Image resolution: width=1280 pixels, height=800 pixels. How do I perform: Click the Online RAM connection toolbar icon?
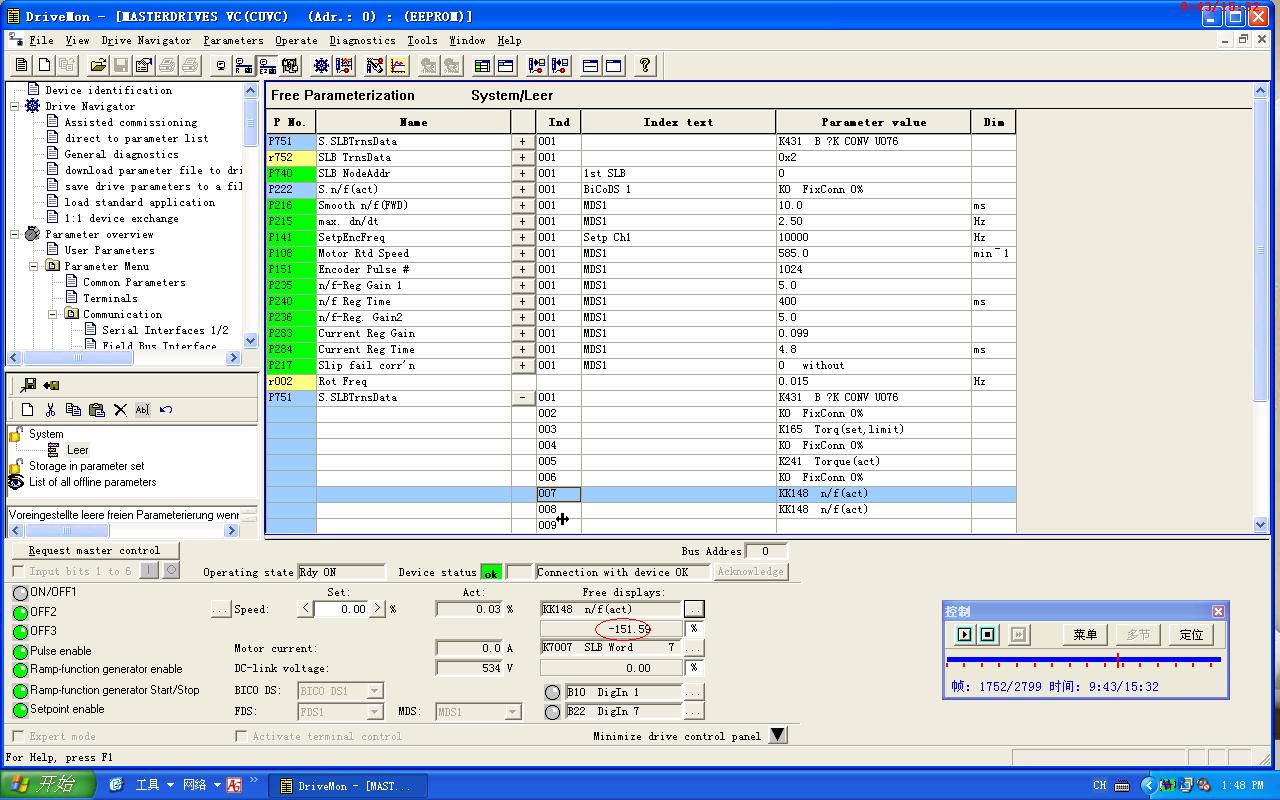point(244,66)
